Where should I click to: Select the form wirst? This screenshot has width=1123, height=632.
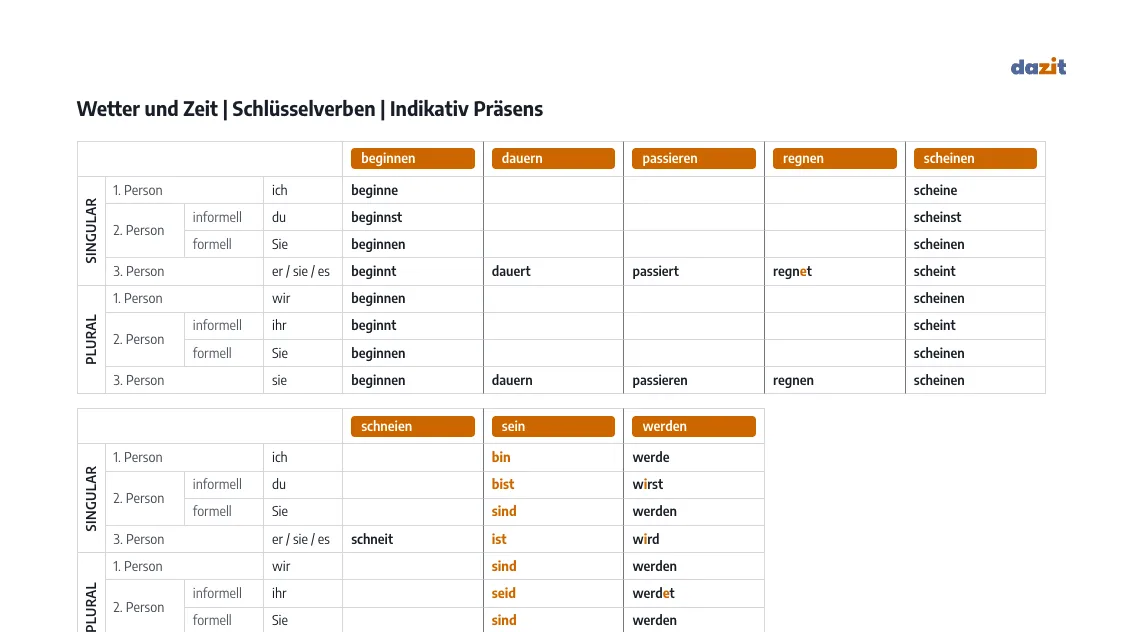pos(647,484)
